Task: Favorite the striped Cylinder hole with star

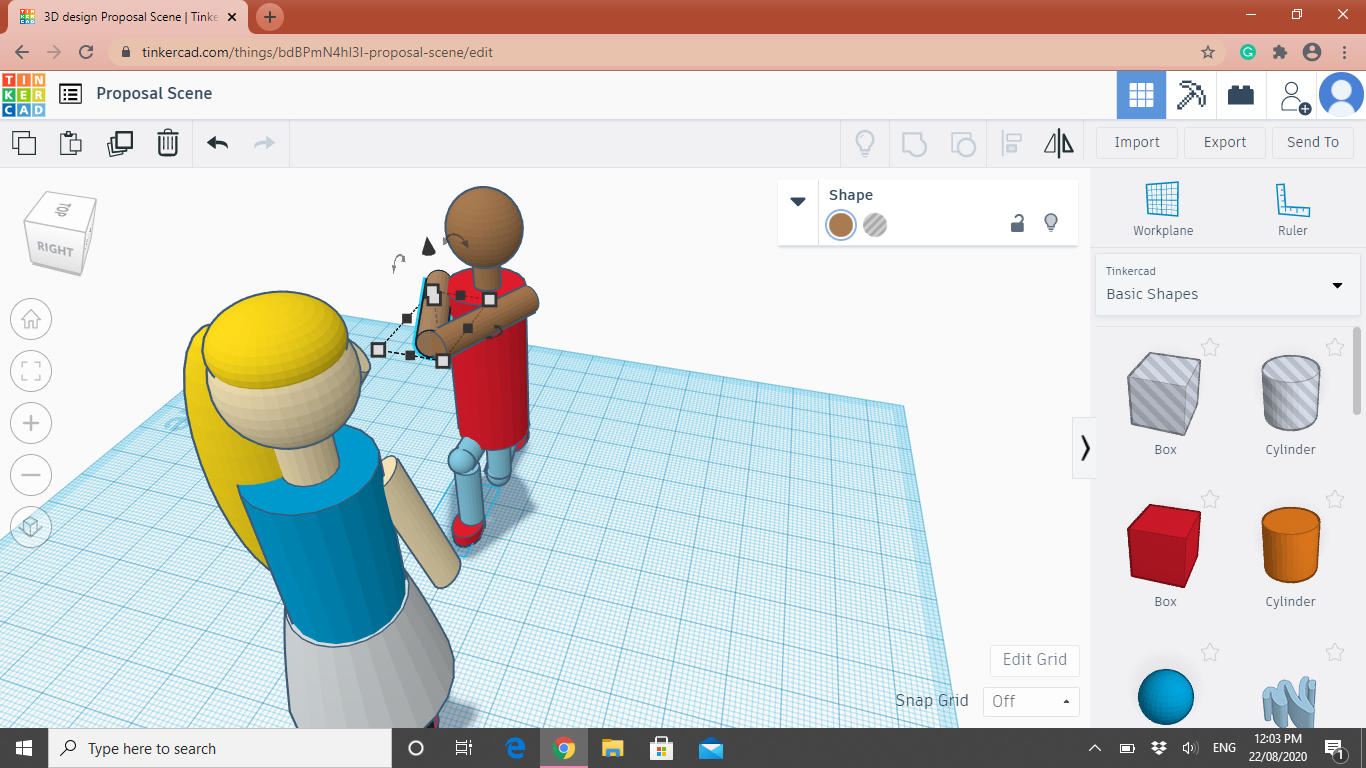Action: tap(1335, 347)
